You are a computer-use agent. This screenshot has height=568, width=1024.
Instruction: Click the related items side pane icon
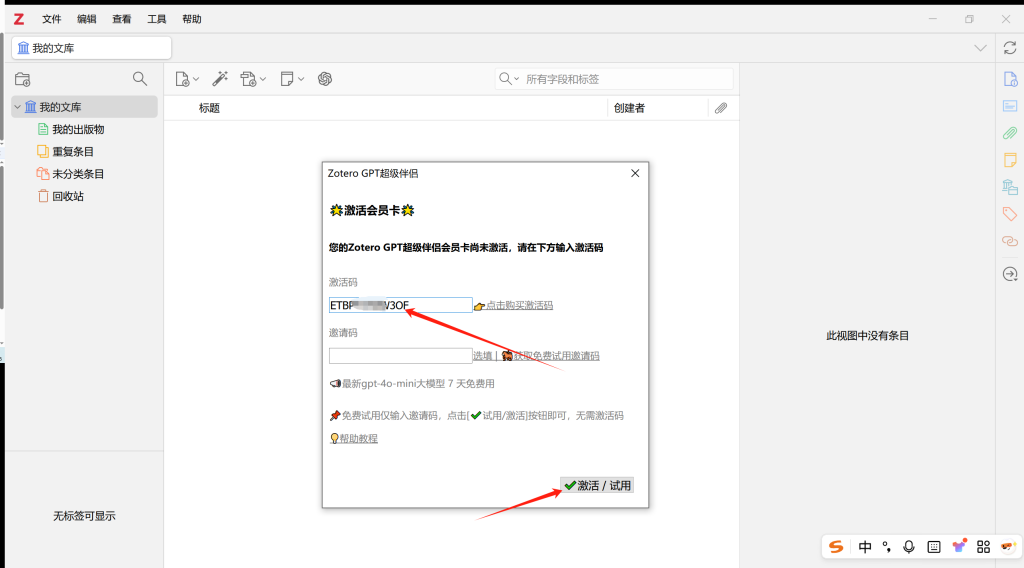coord(1010,241)
